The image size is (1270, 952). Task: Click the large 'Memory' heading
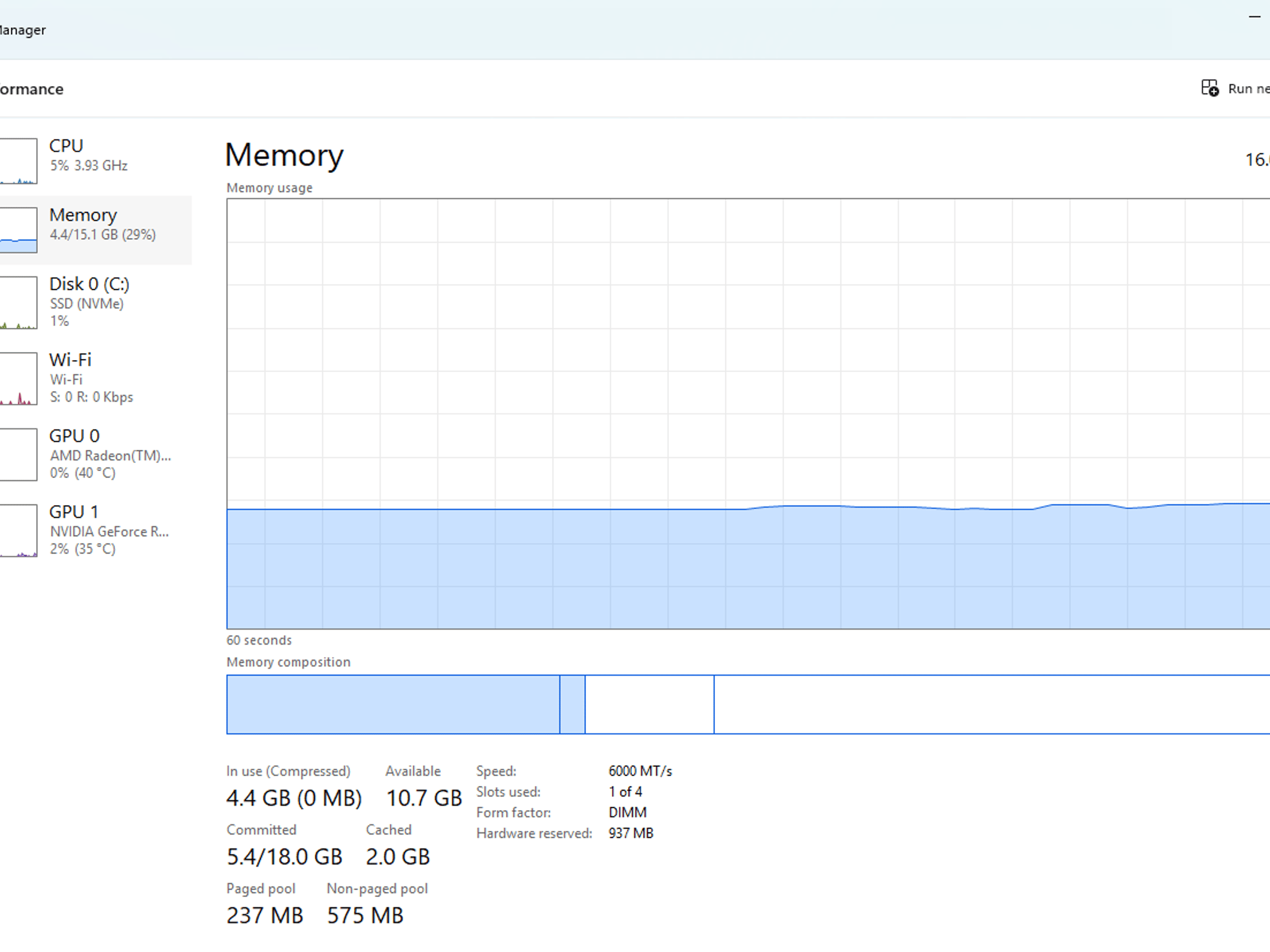click(x=284, y=155)
